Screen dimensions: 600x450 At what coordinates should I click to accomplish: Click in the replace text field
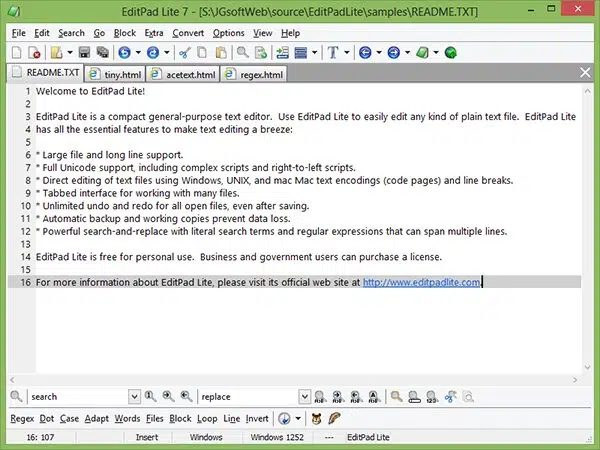[249, 397]
